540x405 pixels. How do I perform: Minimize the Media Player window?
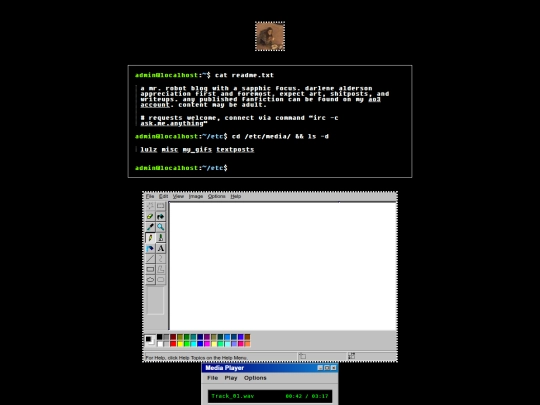[x=320, y=368]
